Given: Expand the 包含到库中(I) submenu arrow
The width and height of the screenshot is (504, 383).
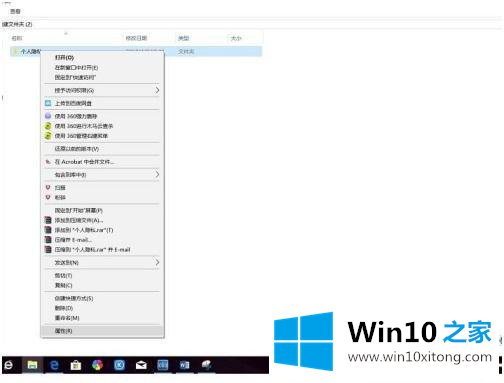Looking at the screenshot, I should tap(157, 174).
